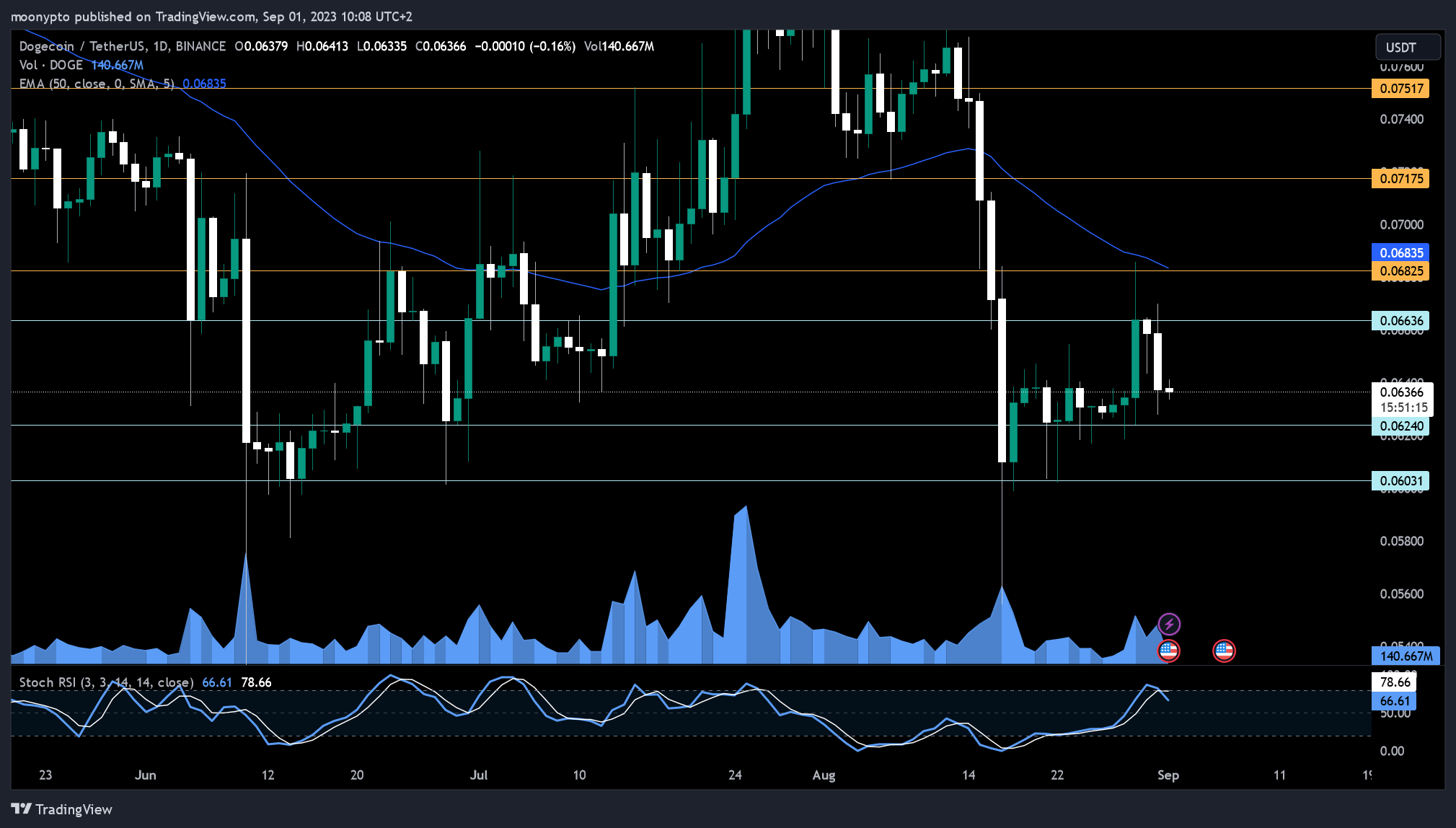Click the 78.66 Stoch RSI axis label
1456x828 pixels.
pos(1394,682)
